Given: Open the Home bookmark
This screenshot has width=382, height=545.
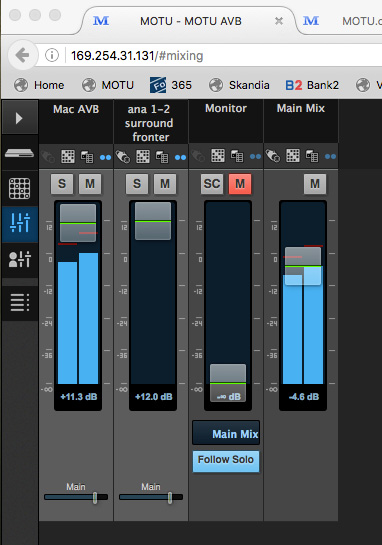Looking at the screenshot, I should [x=39, y=85].
